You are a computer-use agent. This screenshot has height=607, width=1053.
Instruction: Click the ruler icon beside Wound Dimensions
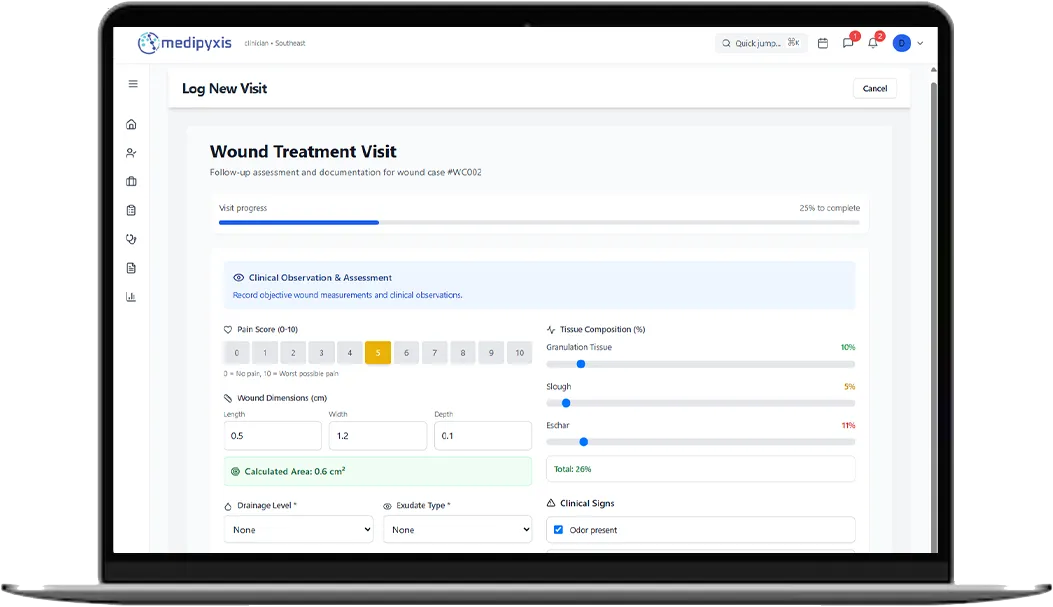228,398
